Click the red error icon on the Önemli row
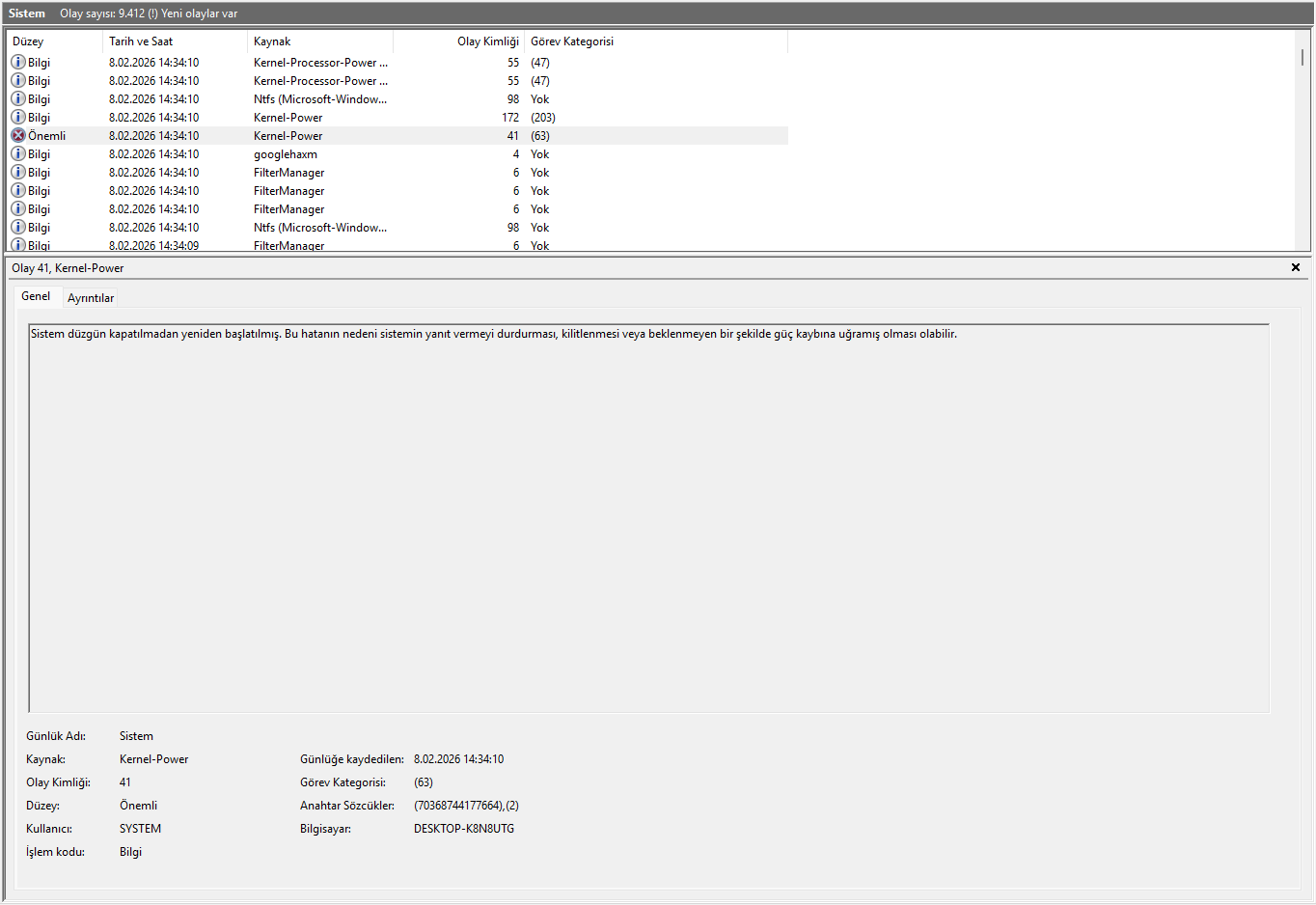The width and height of the screenshot is (1316, 905). pyautogui.click(x=17, y=136)
